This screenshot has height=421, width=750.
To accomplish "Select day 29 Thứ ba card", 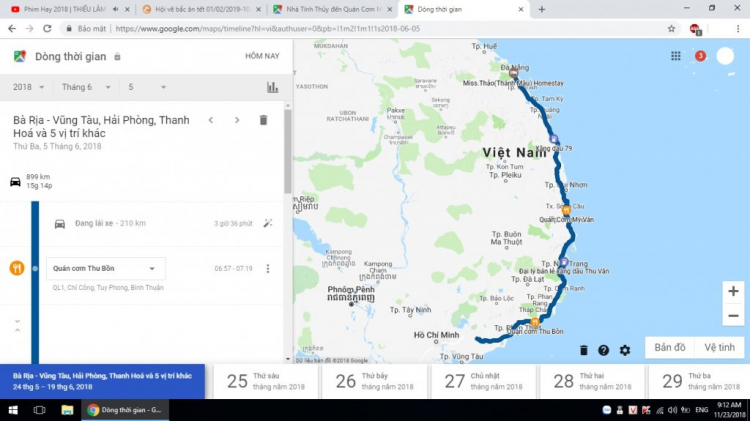I will [x=699, y=381].
